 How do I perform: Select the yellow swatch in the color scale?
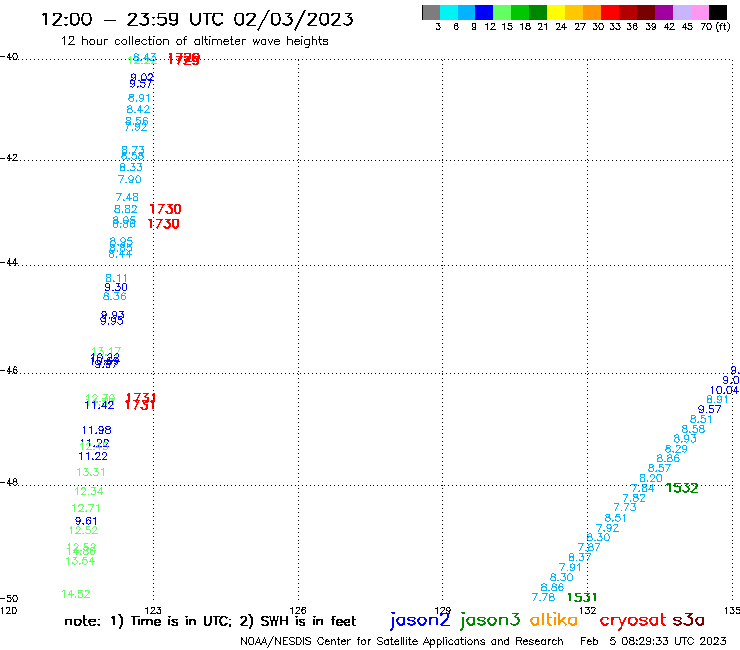click(x=556, y=12)
